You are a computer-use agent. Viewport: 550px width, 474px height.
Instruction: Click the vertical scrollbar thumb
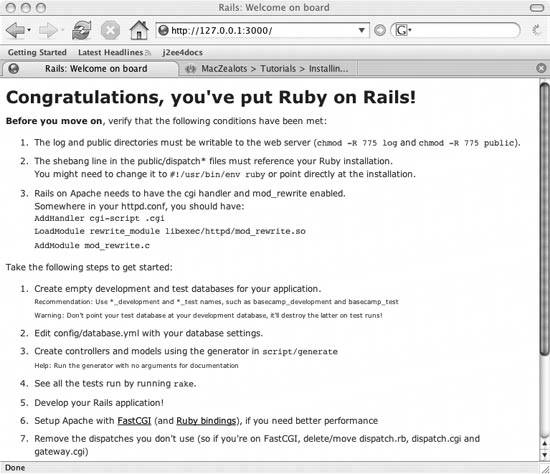tap(544, 219)
